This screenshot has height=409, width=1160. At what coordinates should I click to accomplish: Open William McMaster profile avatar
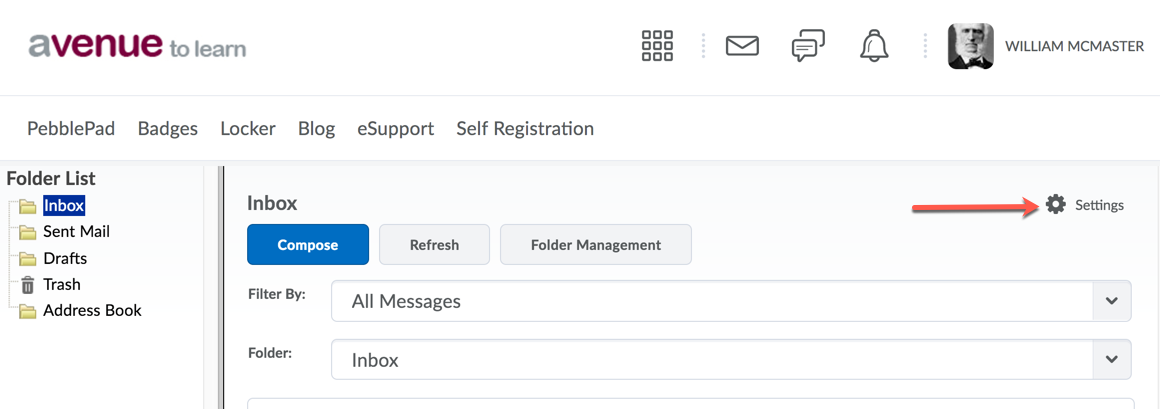(970, 46)
